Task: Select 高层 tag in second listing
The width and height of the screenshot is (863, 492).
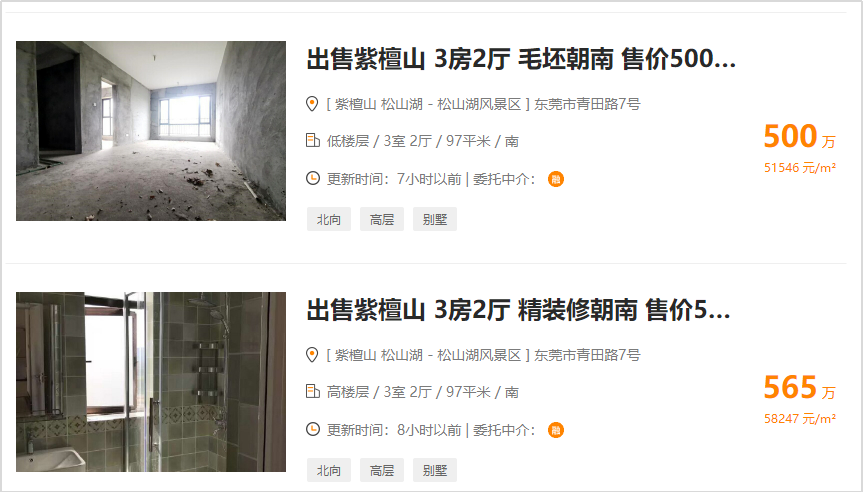Action: pos(382,470)
